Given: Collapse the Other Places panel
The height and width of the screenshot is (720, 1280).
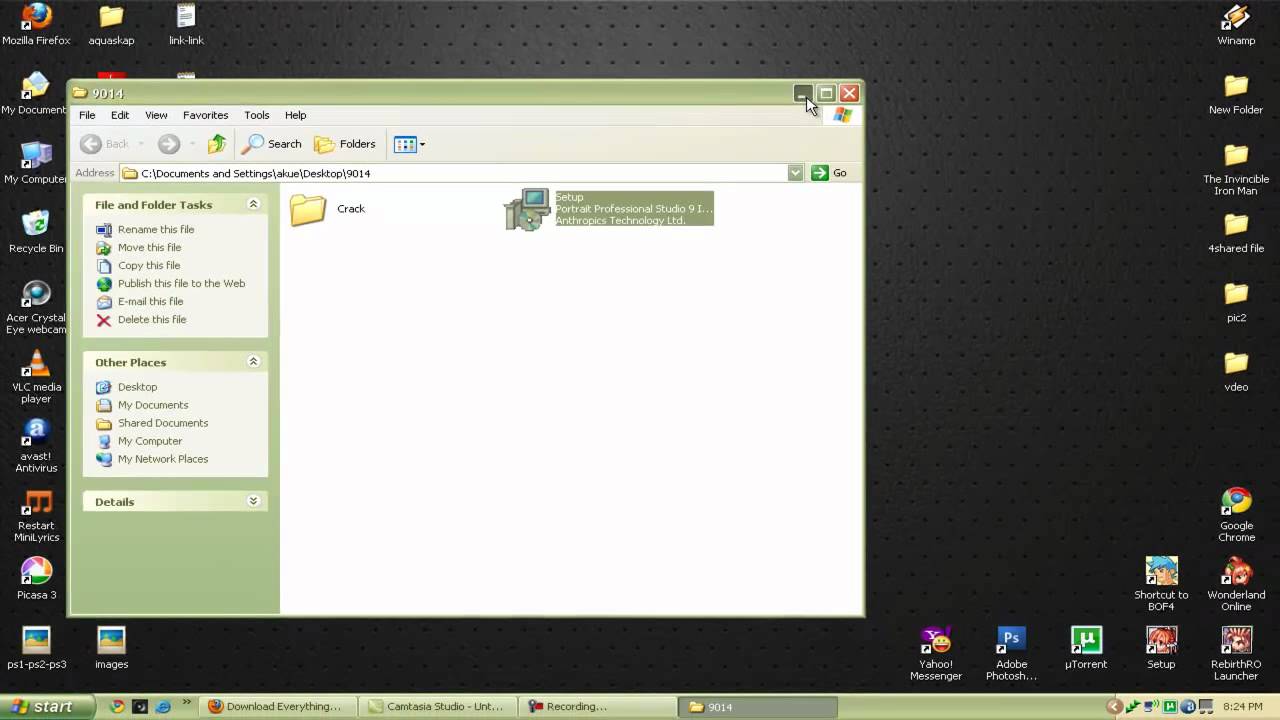Looking at the screenshot, I should pyautogui.click(x=253, y=362).
